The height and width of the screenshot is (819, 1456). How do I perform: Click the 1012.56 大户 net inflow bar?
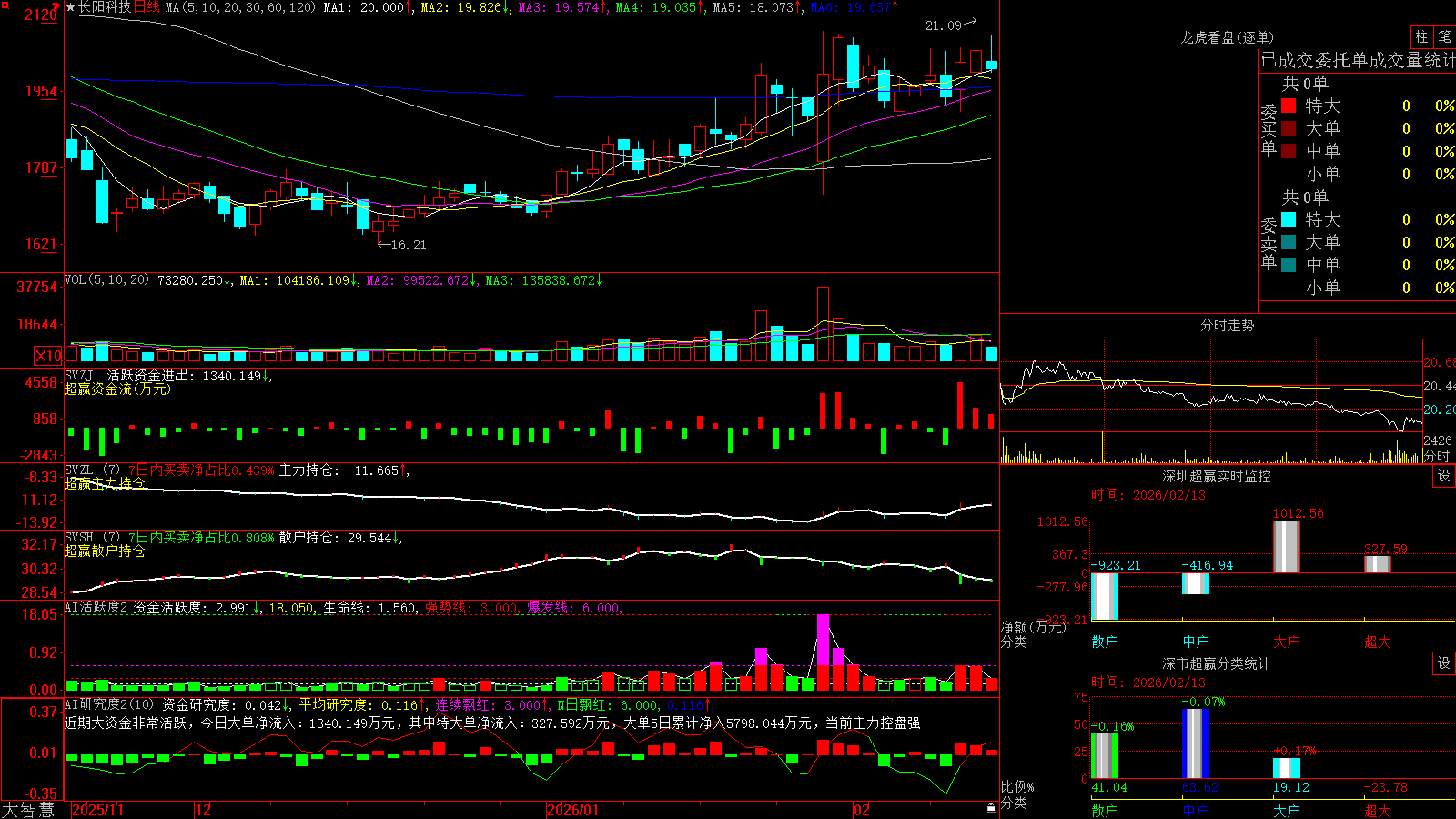click(1287, 546)
